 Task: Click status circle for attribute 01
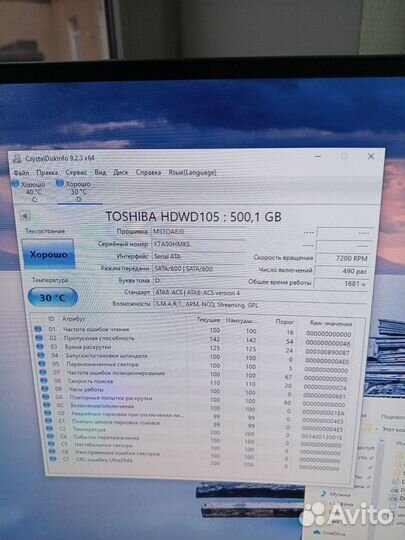click(38, 330)
